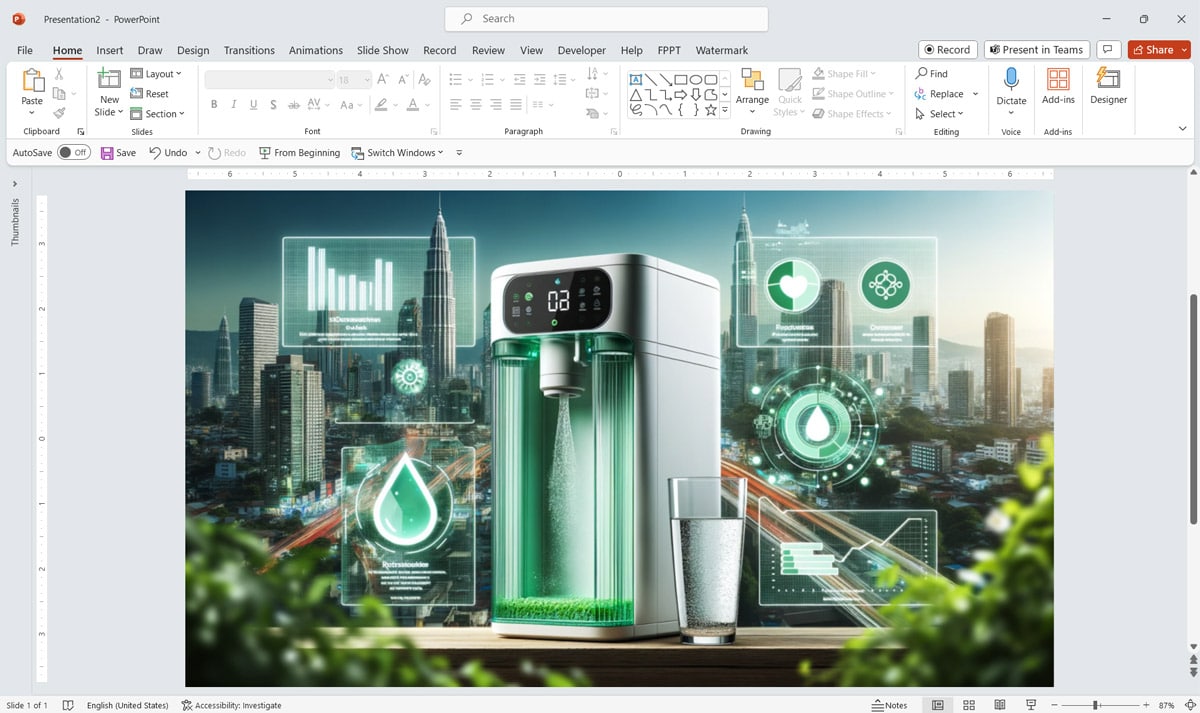The width and height of the screenshot is (1200, 713).
Task: Toggle underline formatting
Action: pos(253,103)
